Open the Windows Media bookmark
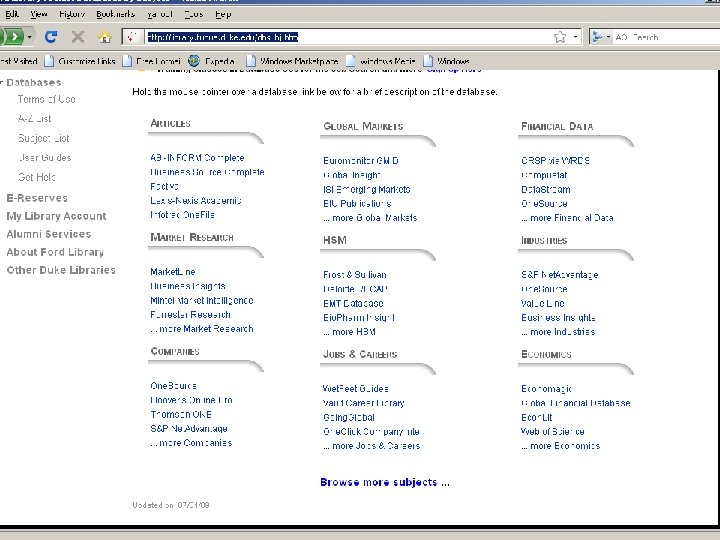 [381, 61]
